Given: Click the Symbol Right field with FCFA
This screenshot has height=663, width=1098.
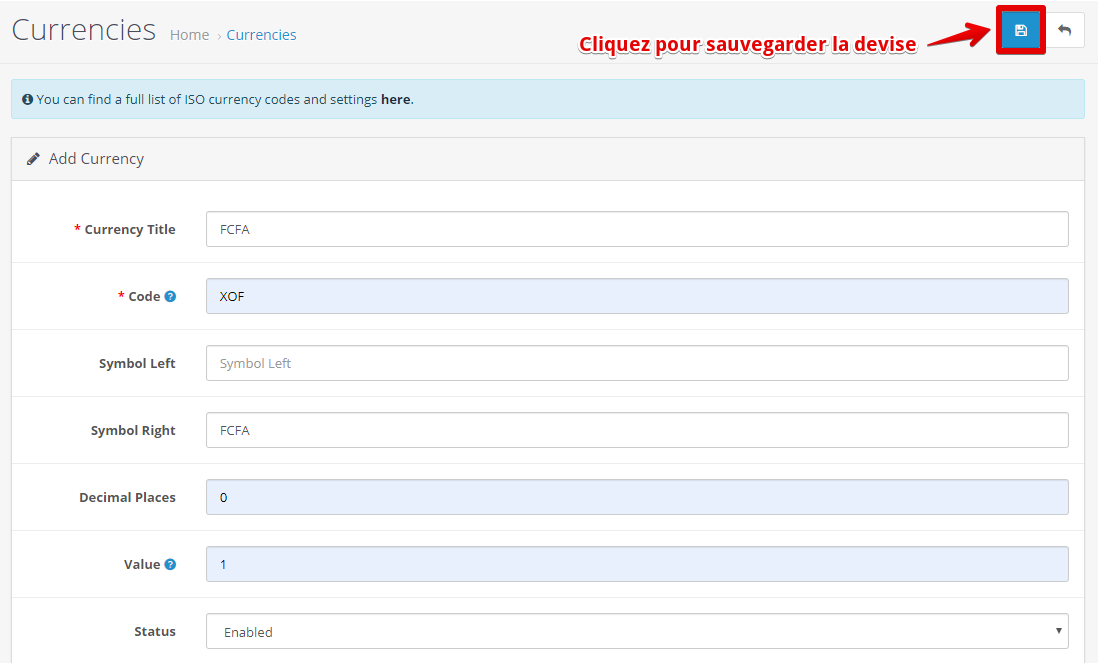Looking at the screenshot, I should [x=637, y=430].
